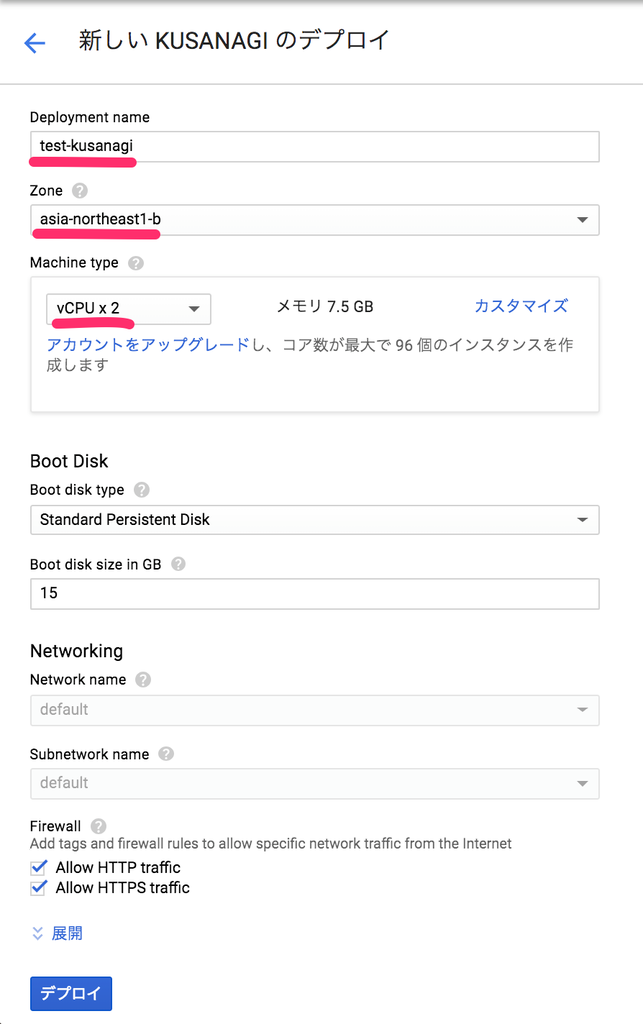Open the Network name help icon
This screenshot has height=1024, width=643.
[143, 680]
